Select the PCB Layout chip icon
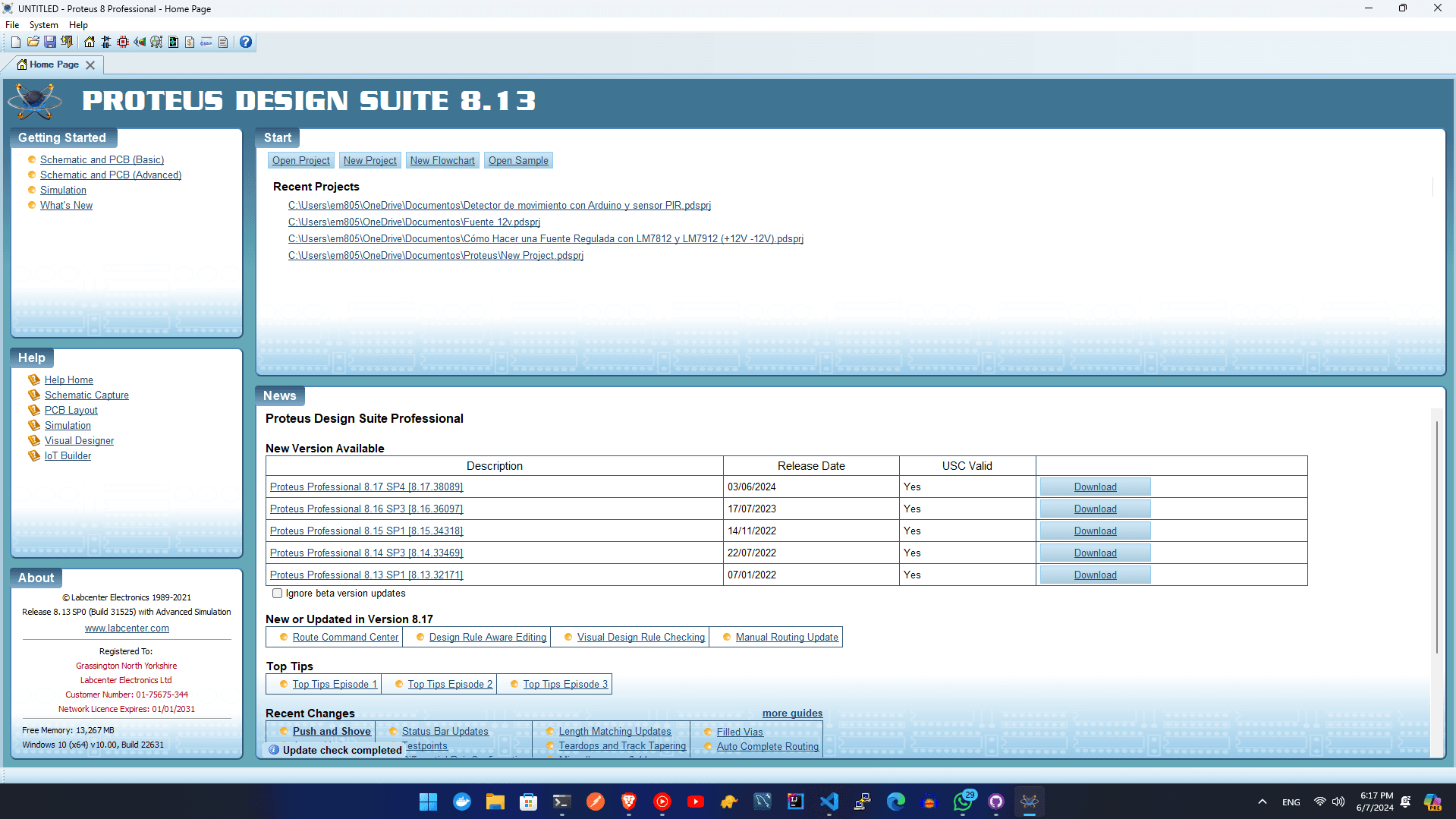The height and width of the screenshot is (819, 1456). click(122, 42)
